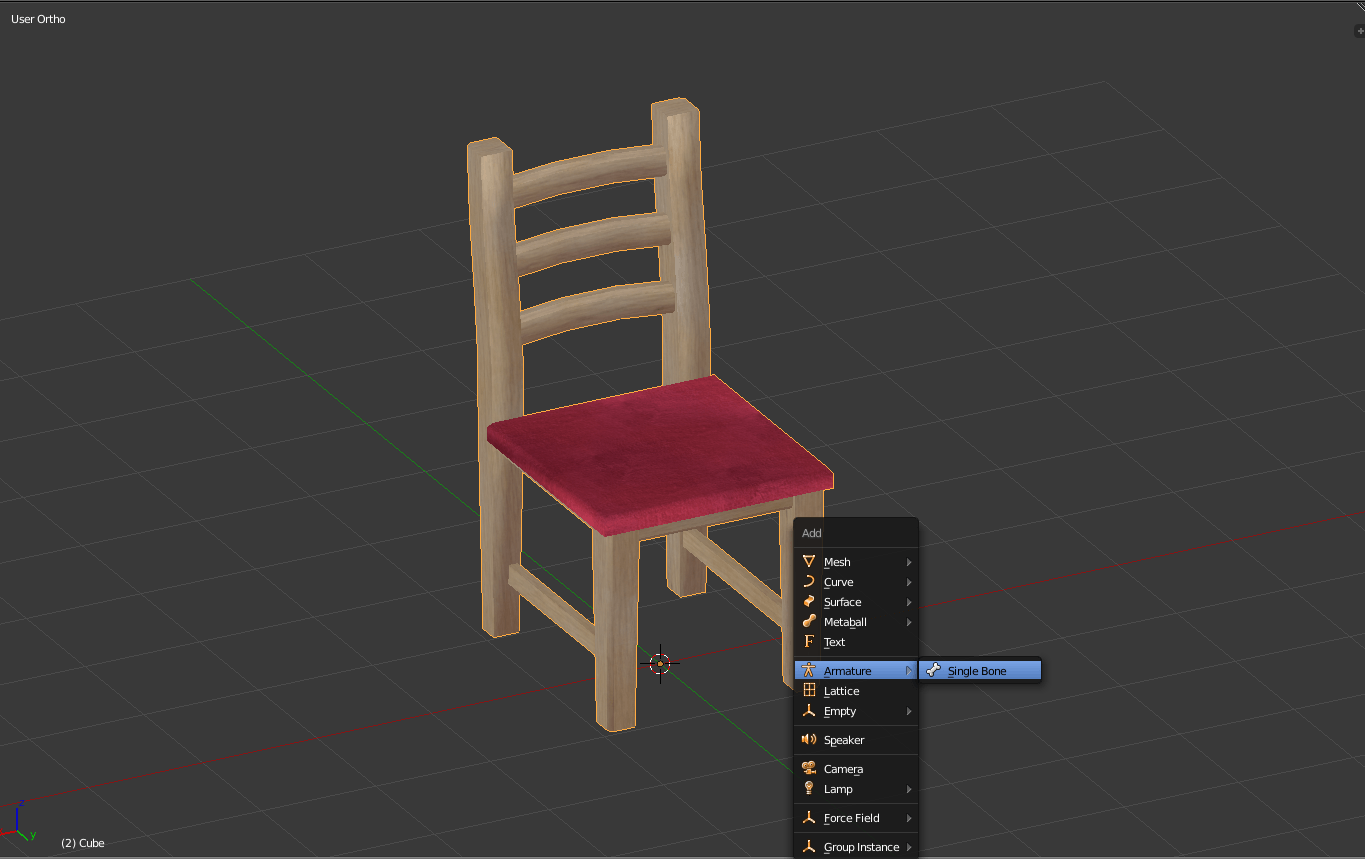Click the Text 'F' icon

pyautogui.click(x=809, y=642)
